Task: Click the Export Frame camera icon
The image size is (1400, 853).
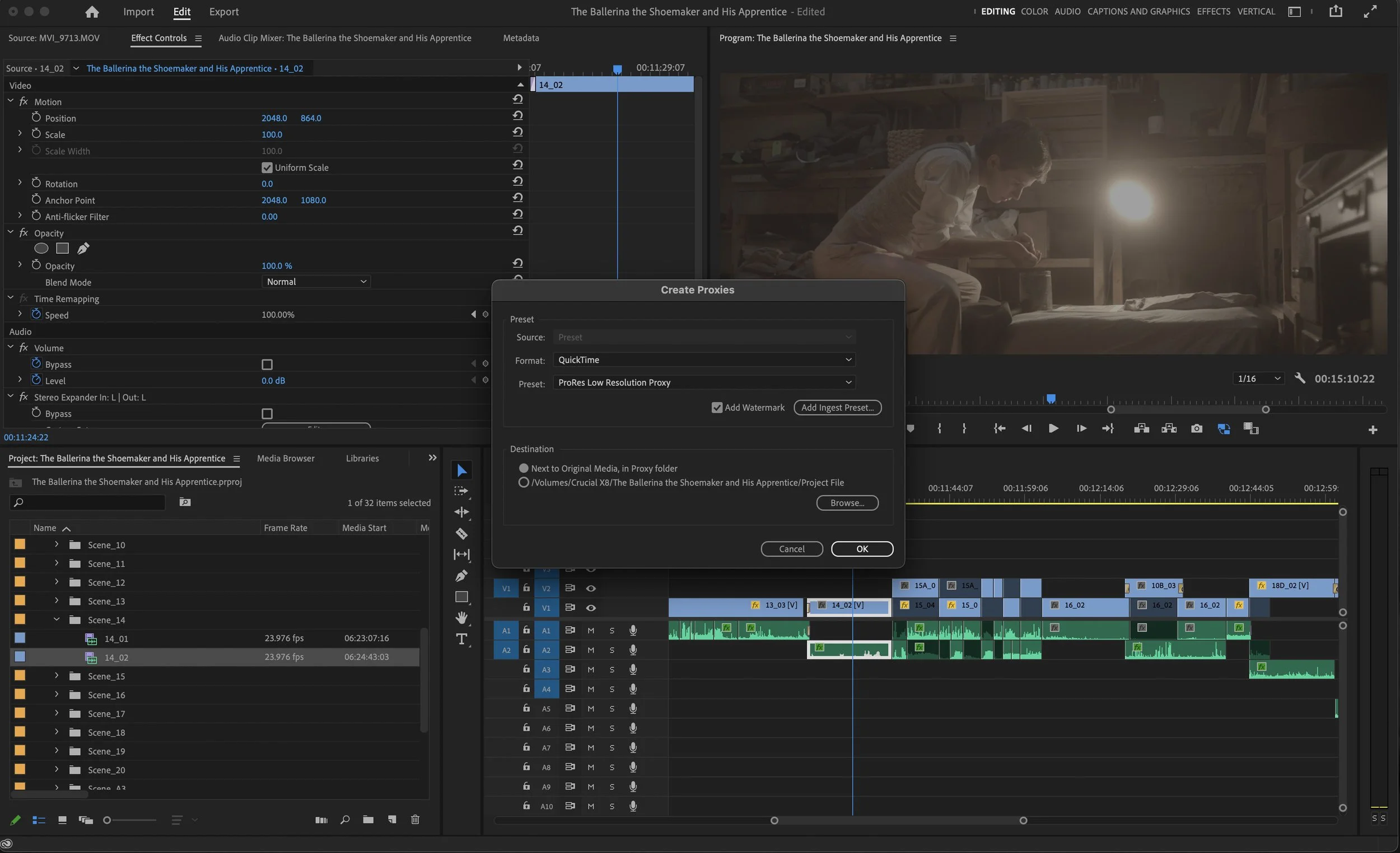Action: (1196, 428)
